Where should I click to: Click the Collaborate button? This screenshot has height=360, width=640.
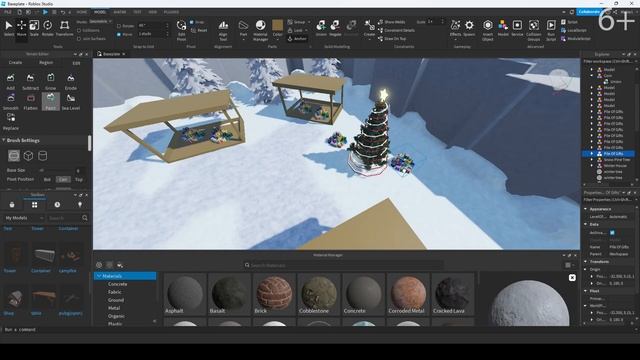pos(589,12)
